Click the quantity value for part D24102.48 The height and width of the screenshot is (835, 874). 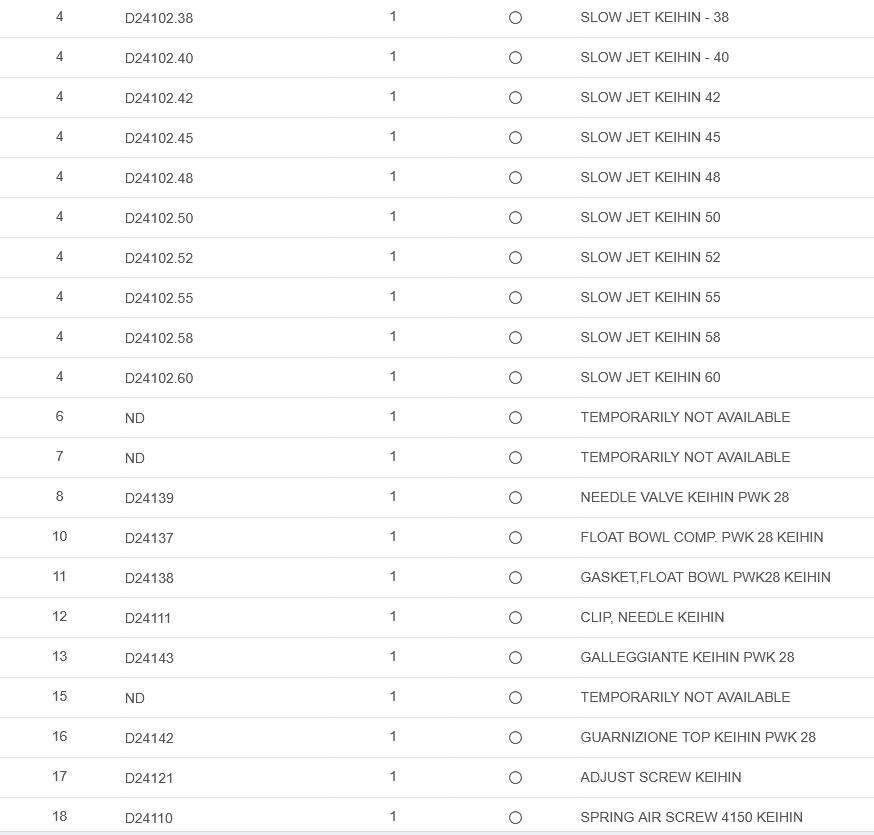(393, 176)
